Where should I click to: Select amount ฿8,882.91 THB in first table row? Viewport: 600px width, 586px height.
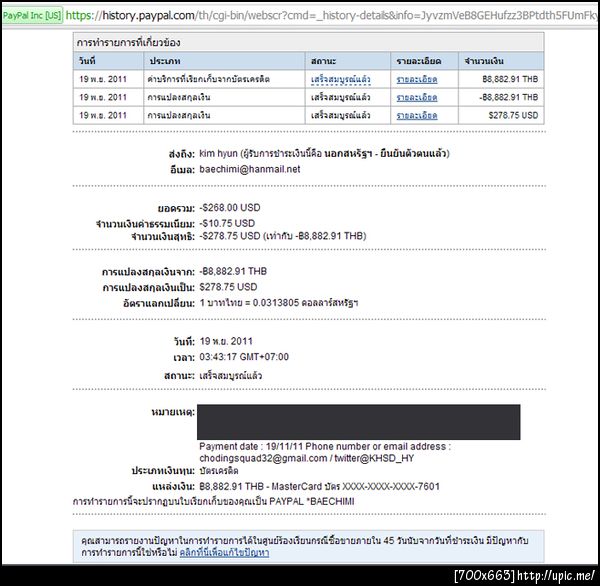pos(510,79)
